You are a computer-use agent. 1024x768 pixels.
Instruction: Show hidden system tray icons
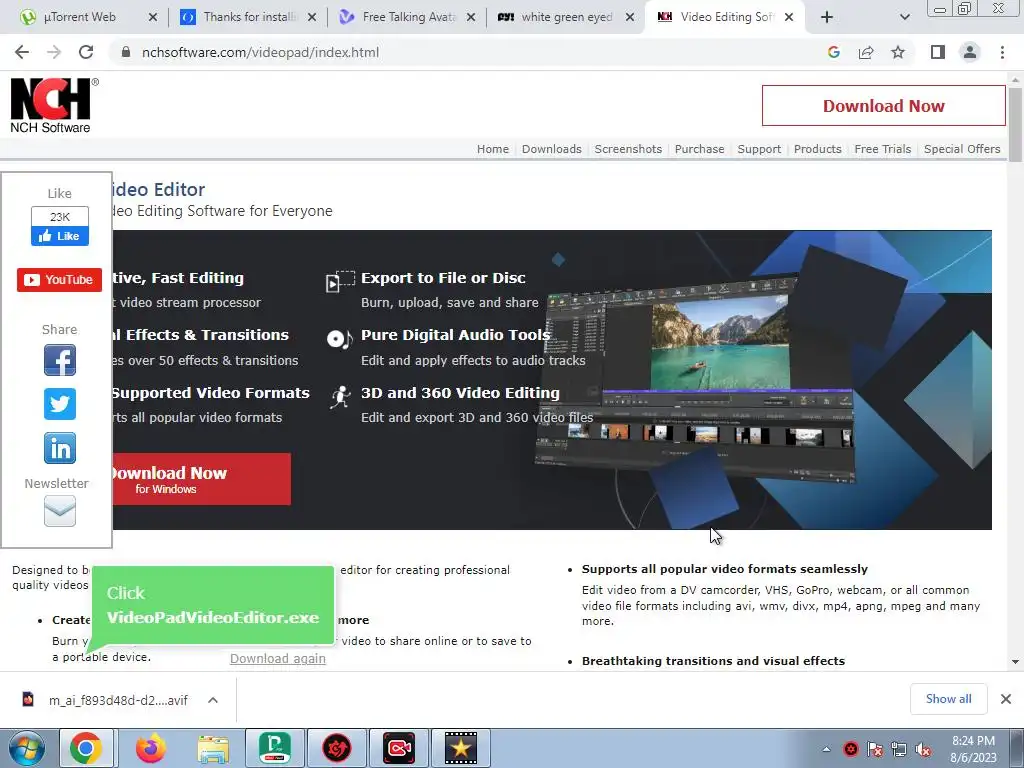tap(826, 750)
